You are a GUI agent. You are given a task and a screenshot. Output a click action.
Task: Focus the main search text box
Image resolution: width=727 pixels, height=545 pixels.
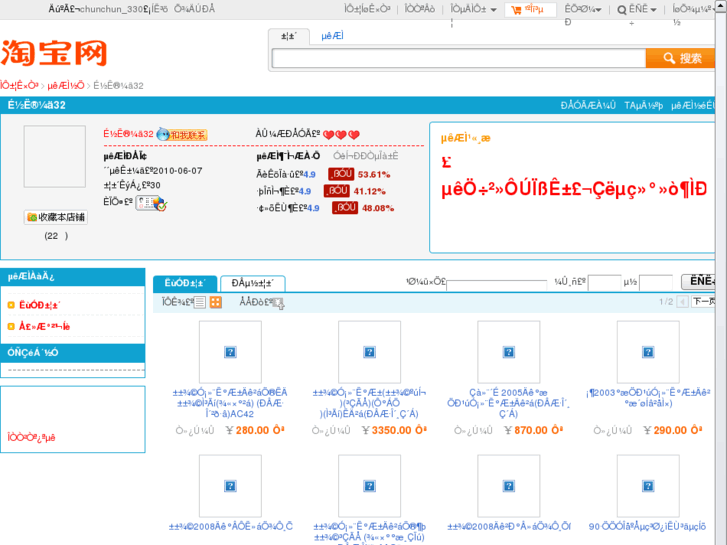tap(459, 58)
